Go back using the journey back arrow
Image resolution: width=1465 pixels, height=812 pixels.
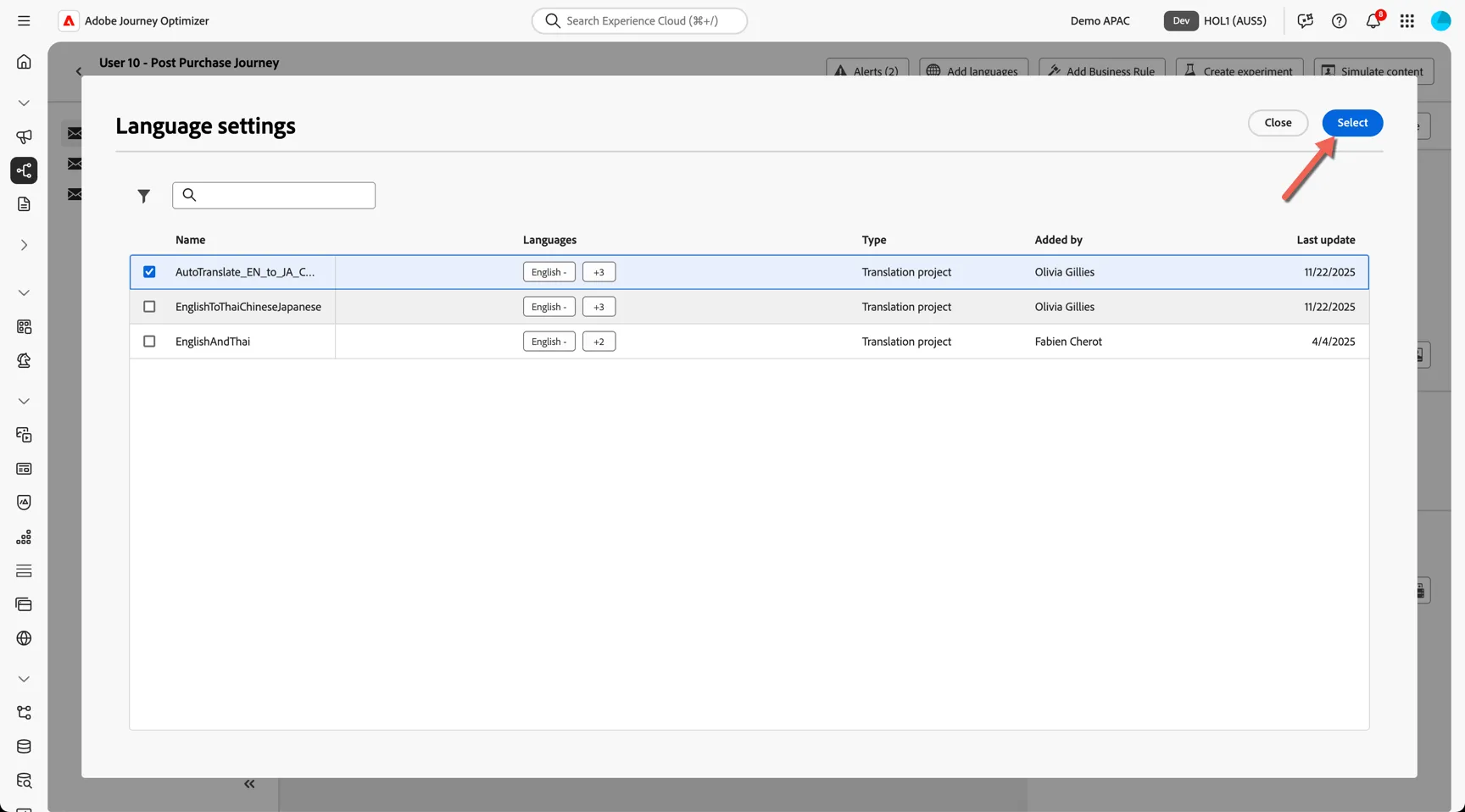click(x=79, y=71)
